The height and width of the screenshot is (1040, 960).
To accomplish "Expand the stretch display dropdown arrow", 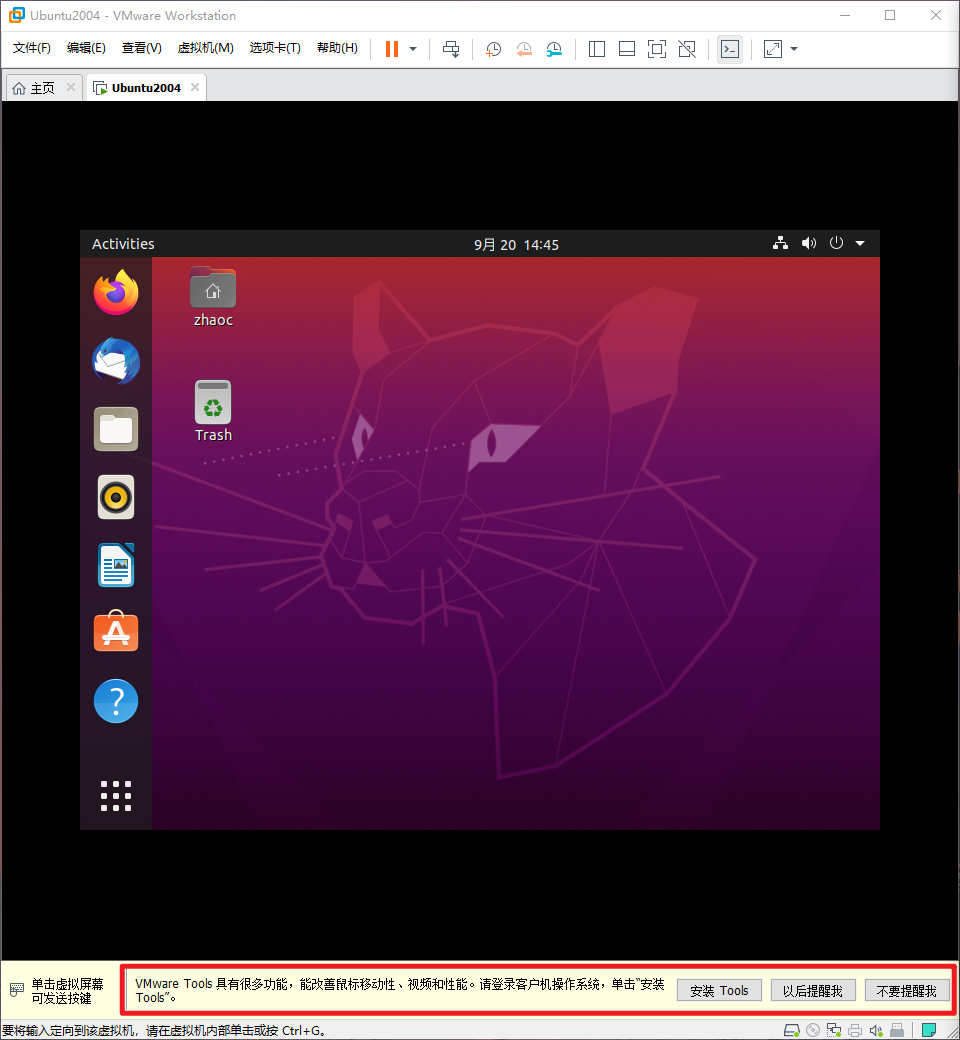I will pyautogui.click(x=794, y=48).
